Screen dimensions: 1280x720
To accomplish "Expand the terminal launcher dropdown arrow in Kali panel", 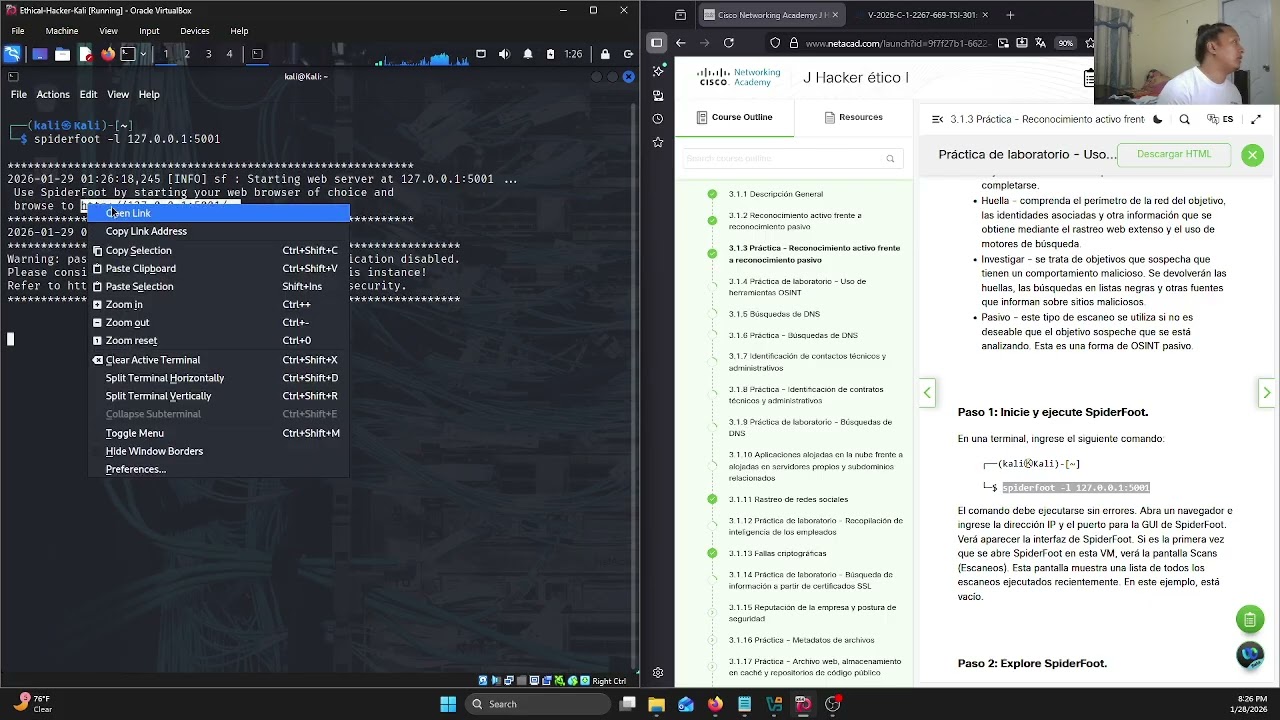I will tap(142, 54).
